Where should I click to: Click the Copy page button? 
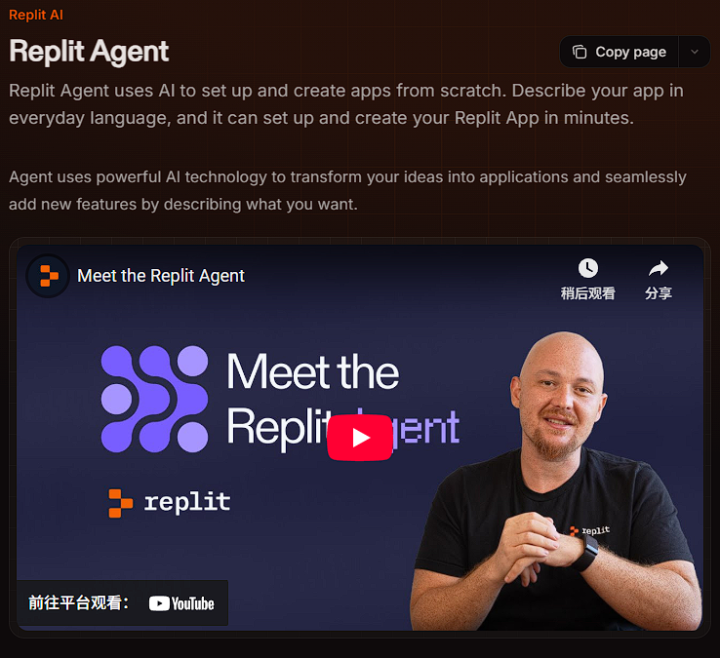(619, 52)
